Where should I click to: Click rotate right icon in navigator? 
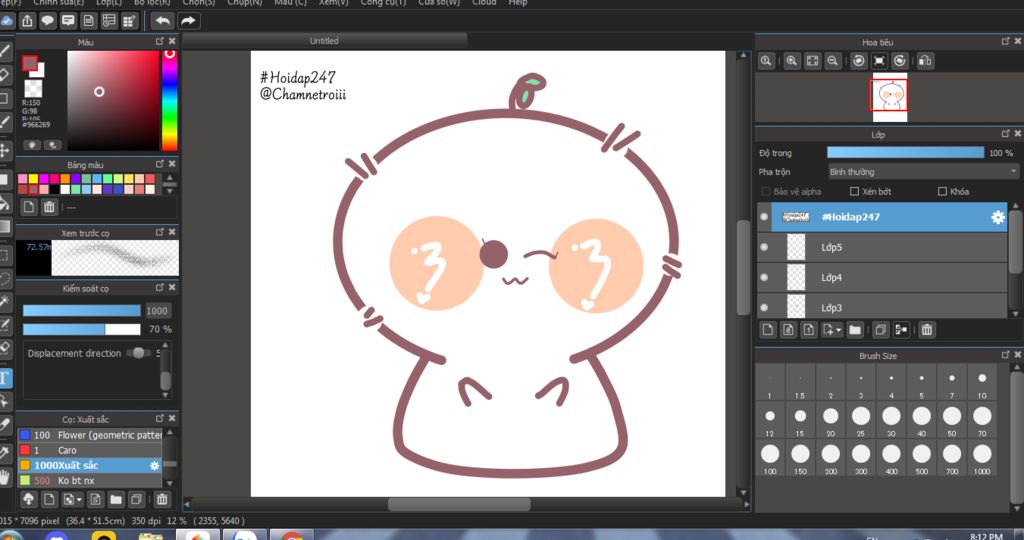899,61
